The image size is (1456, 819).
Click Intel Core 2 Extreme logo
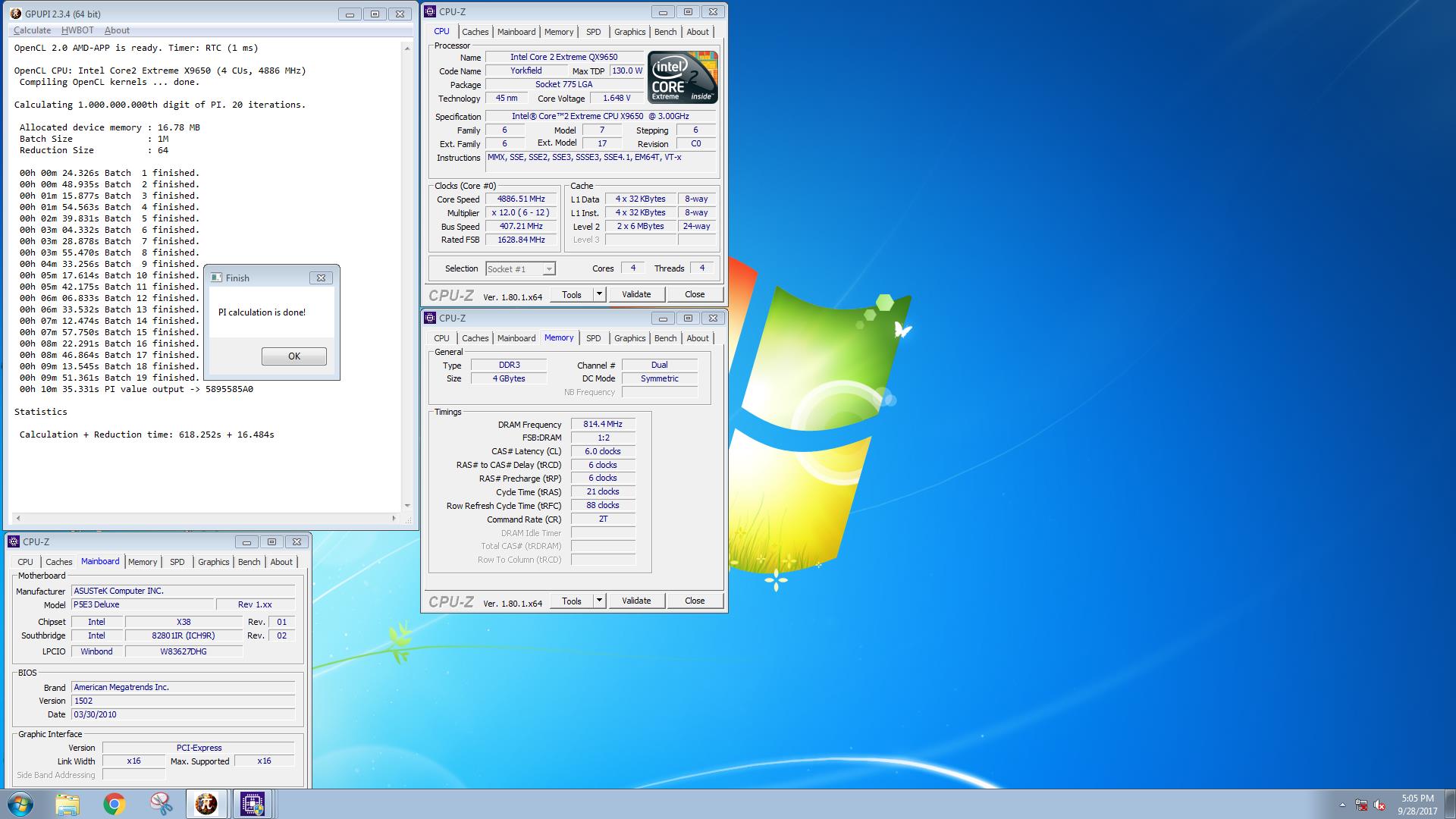682,77
